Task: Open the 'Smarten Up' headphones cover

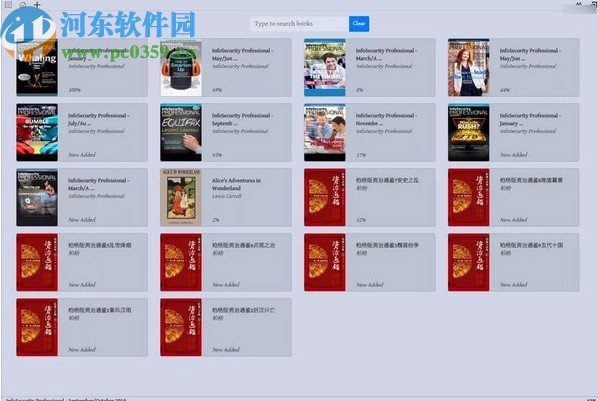Action: pyautogui.click(x=181, y=67)
